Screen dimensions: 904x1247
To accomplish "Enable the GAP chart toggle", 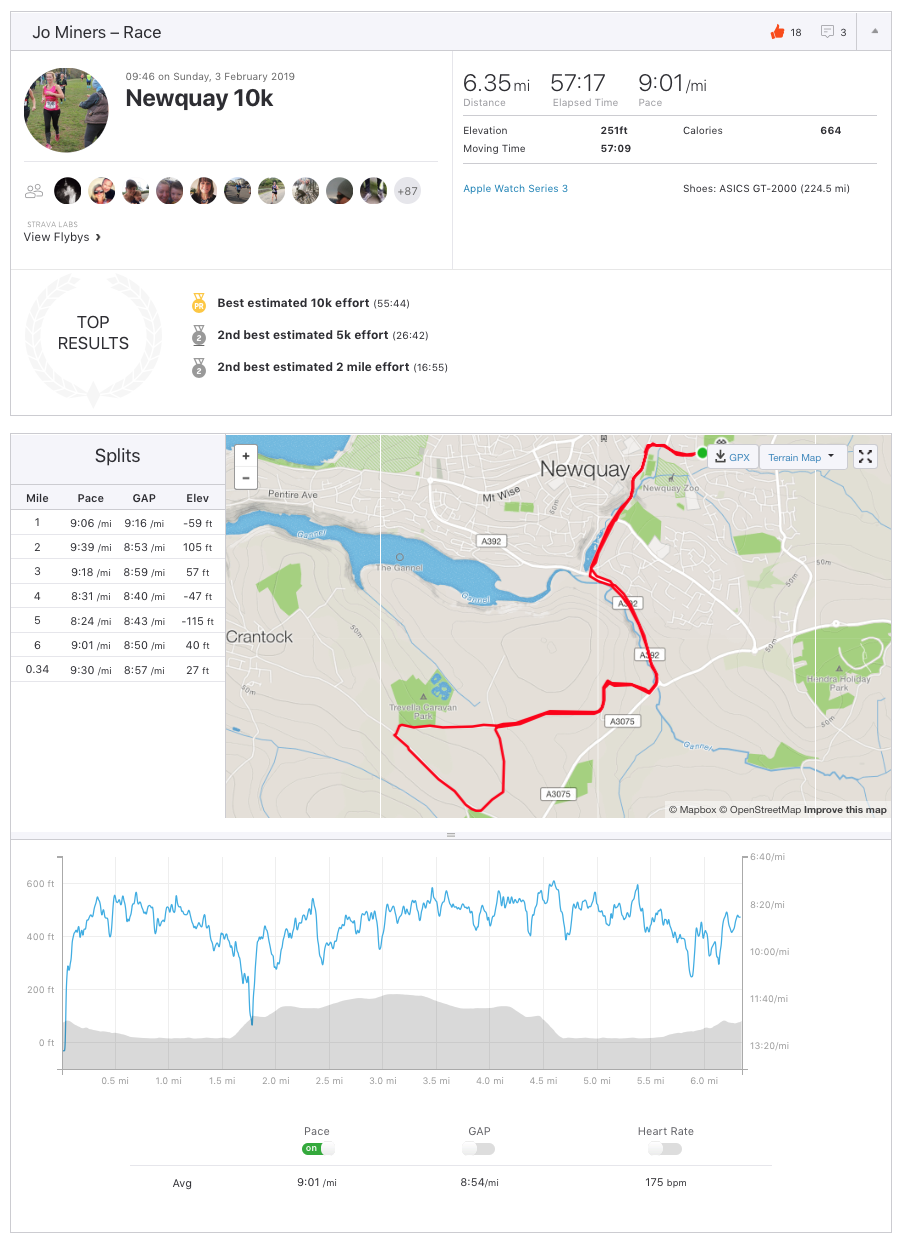I will coord(479,1149).
